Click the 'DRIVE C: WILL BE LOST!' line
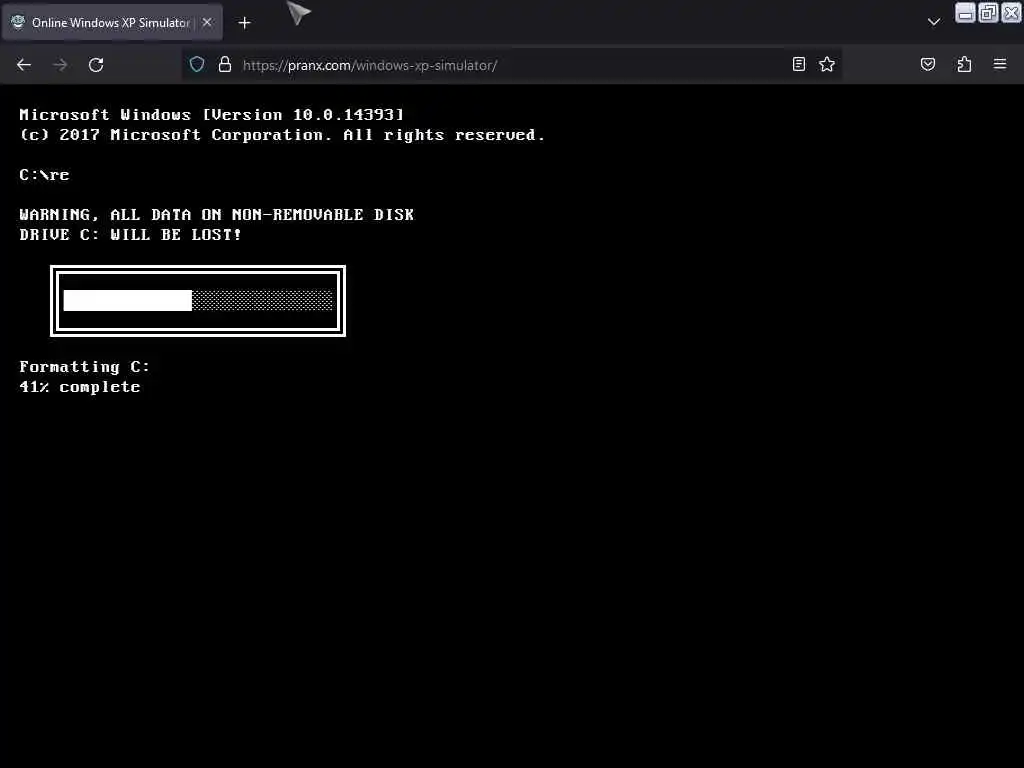 coord(130,234)
